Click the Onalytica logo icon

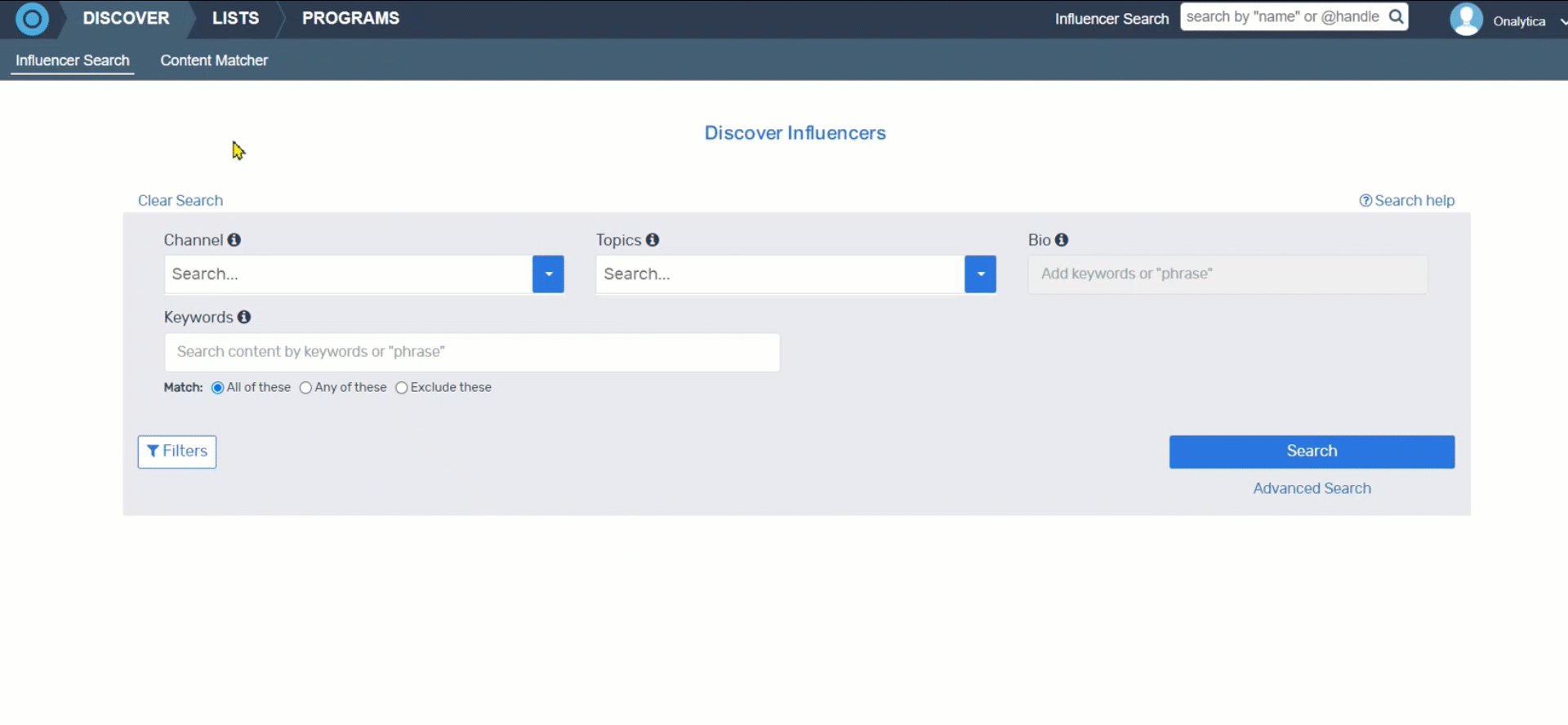(x=32, y=19)
